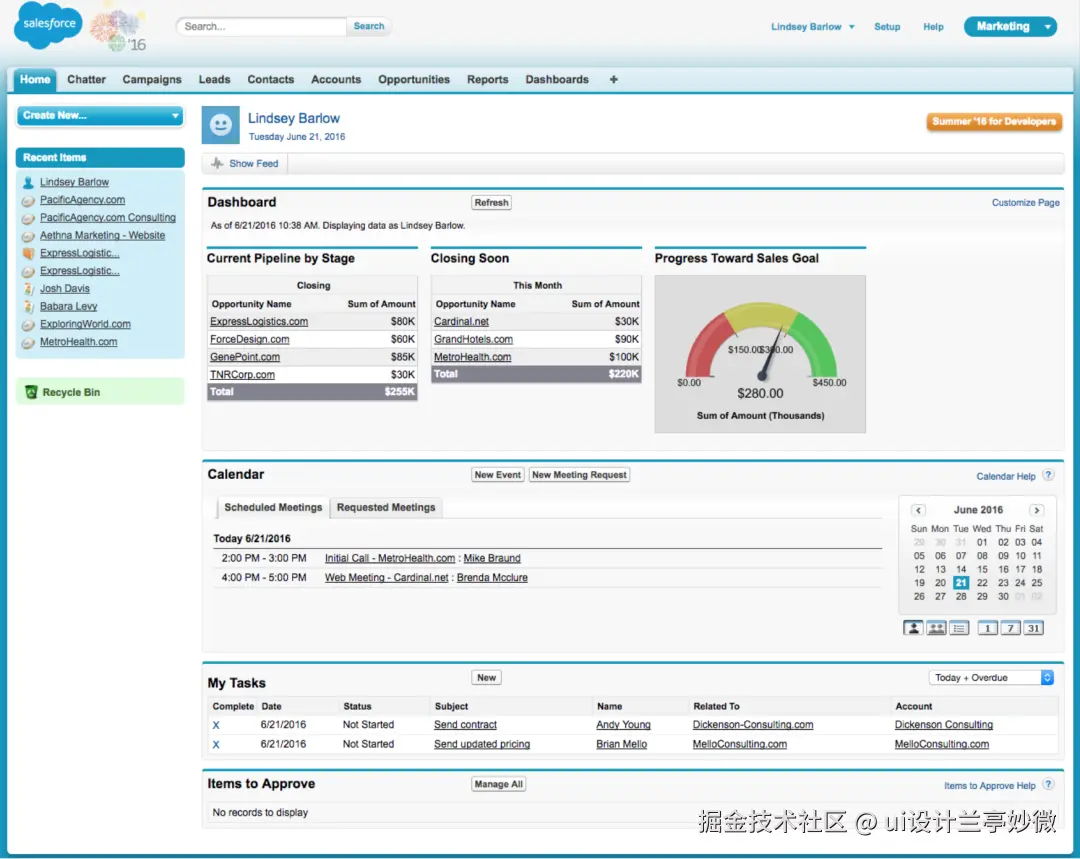The height and width of the screenshot is (859, 1080).
Task: Click the Items to Approve Help question icon
Action: click(1048, 785)
